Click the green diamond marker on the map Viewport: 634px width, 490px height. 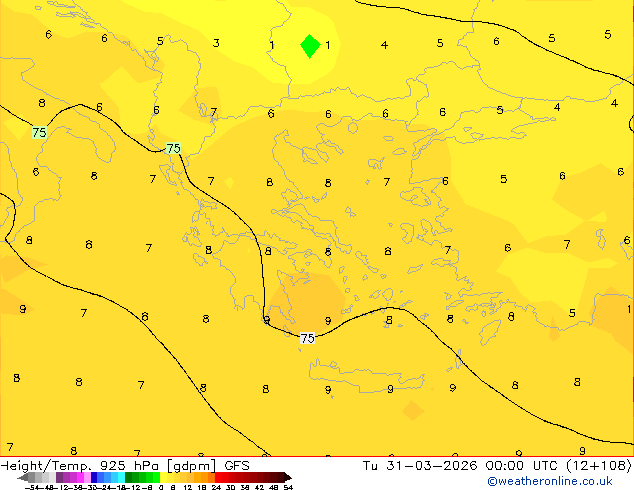(310, 46)
